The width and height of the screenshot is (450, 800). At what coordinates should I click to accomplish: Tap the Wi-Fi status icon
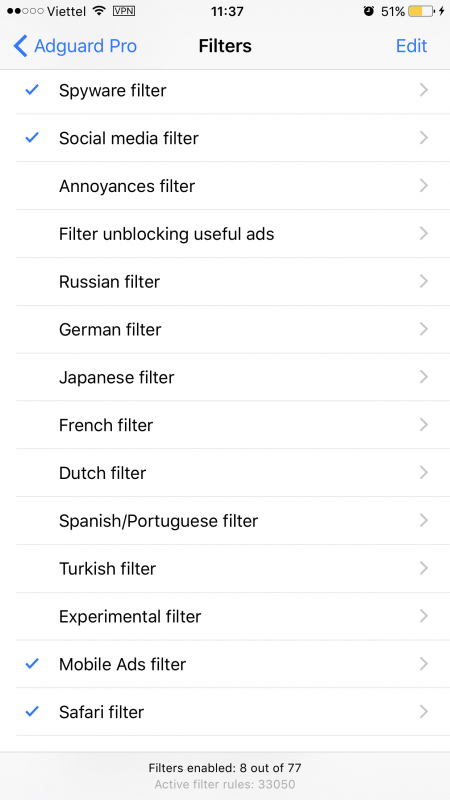click(x=99, y=11)
